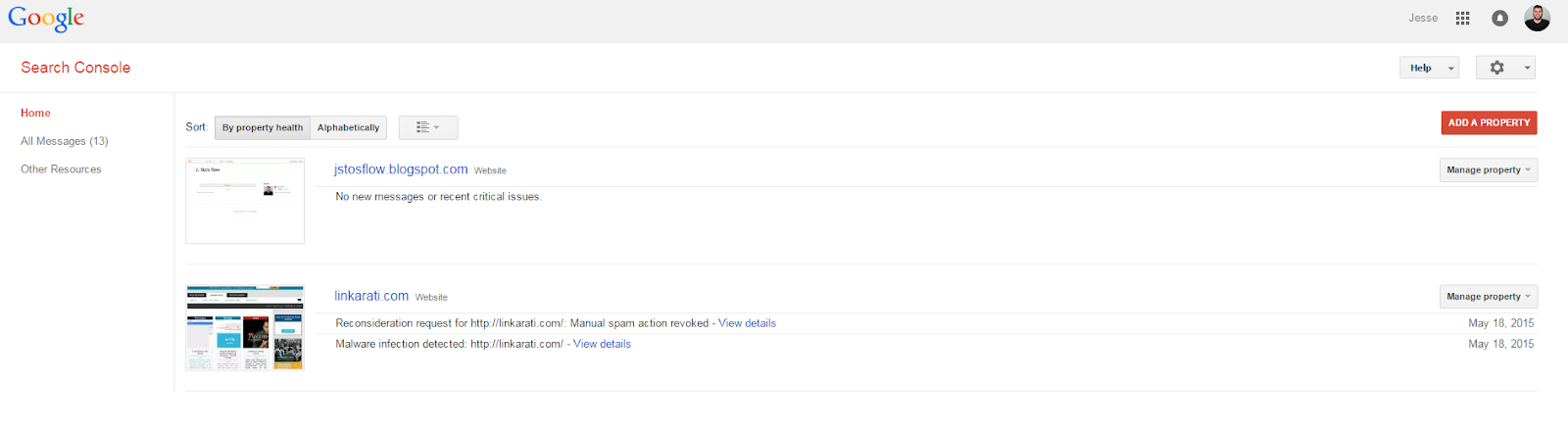
Task: Click Add a Property button
Action: pyautogui.click(x=1489, y=122)
